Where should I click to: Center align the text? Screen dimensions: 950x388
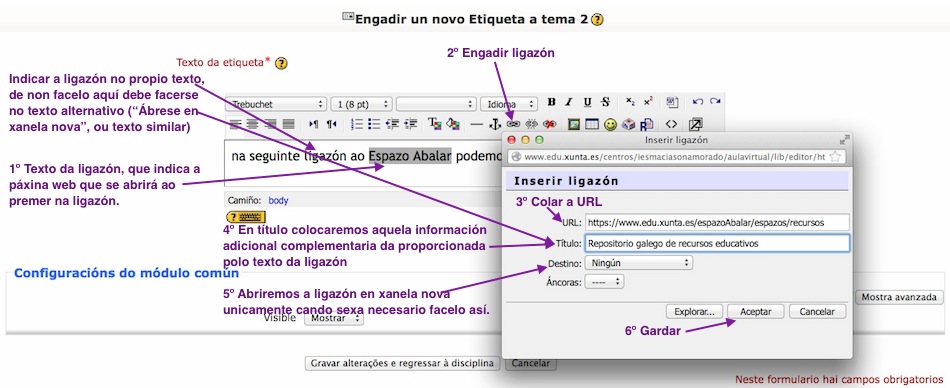coord(253,124)
